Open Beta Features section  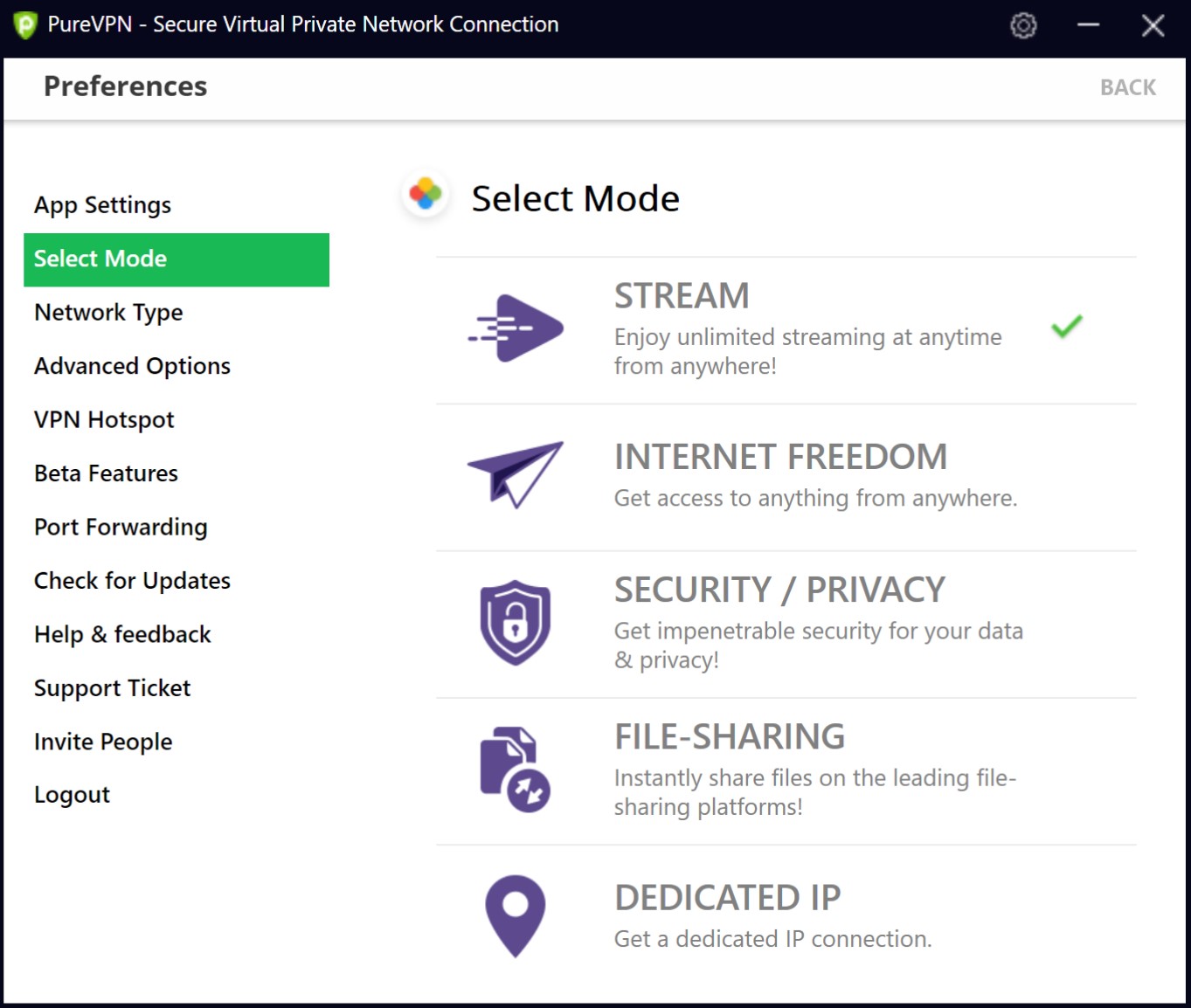[106, 473]
